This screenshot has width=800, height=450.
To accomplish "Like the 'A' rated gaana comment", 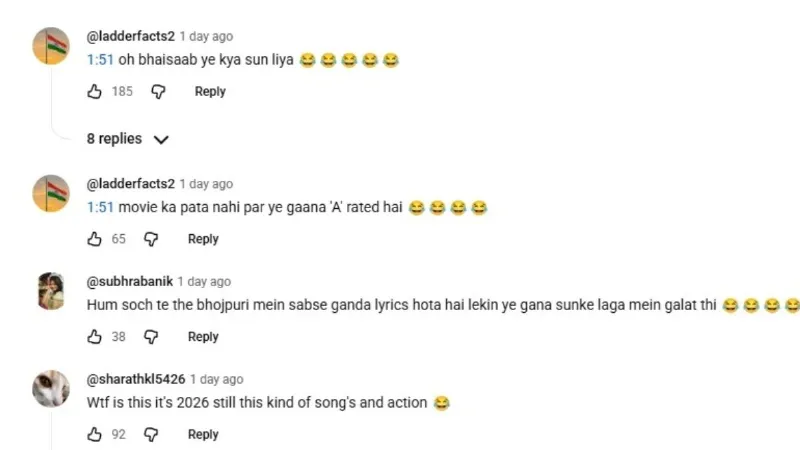I will point(95,239).
